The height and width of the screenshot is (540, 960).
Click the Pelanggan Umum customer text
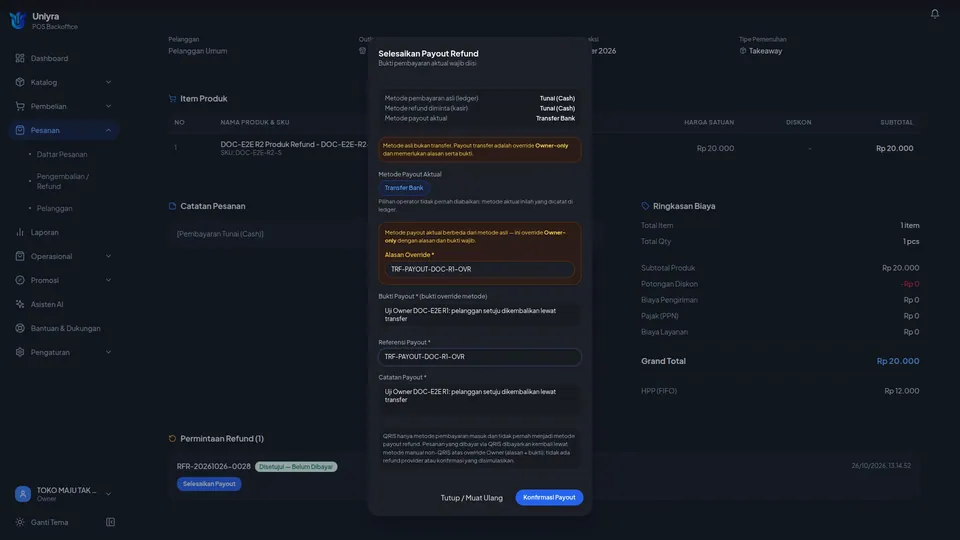coord(198,51)
